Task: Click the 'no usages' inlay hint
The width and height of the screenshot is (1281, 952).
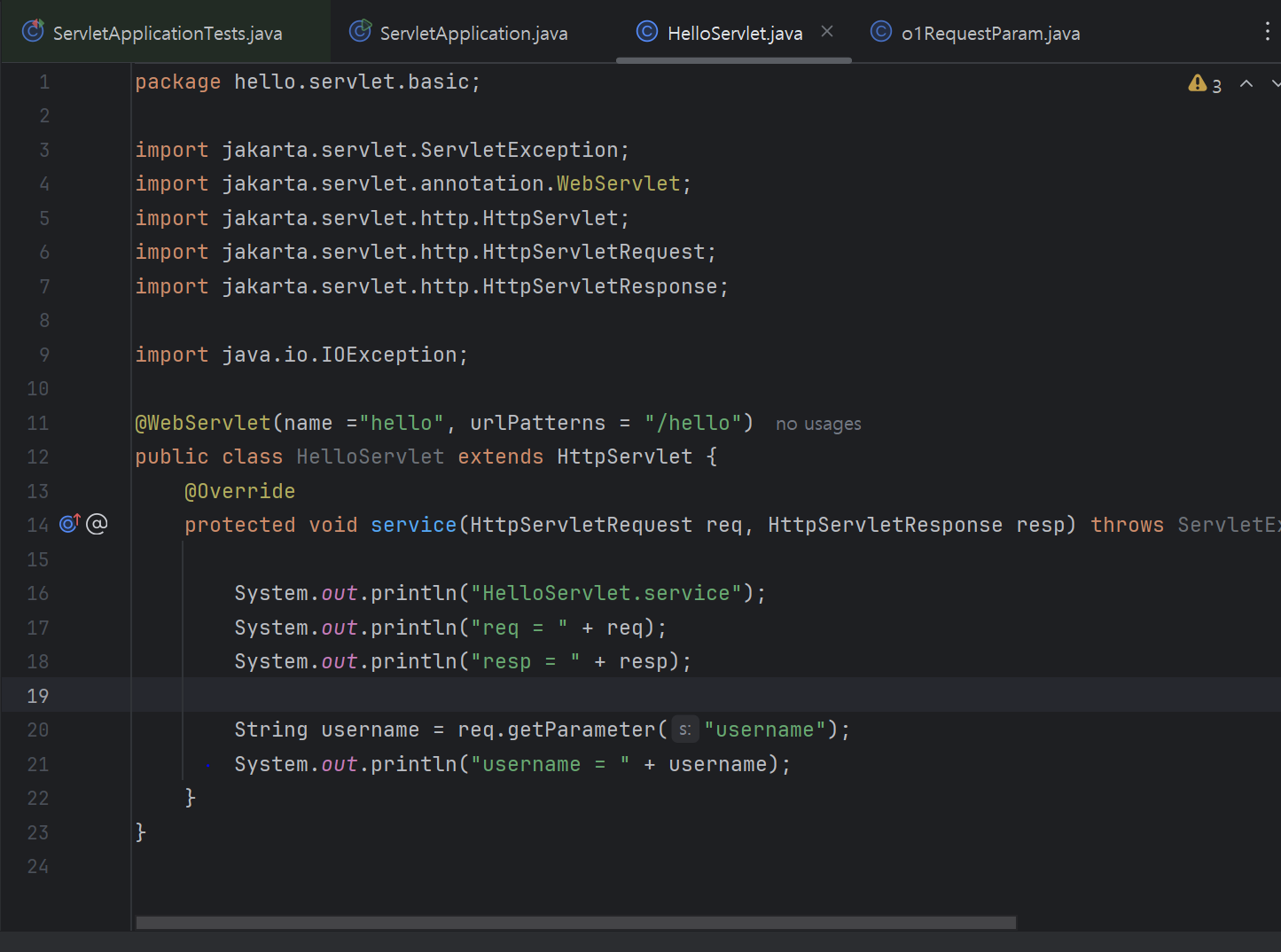Action: (818, 424)
